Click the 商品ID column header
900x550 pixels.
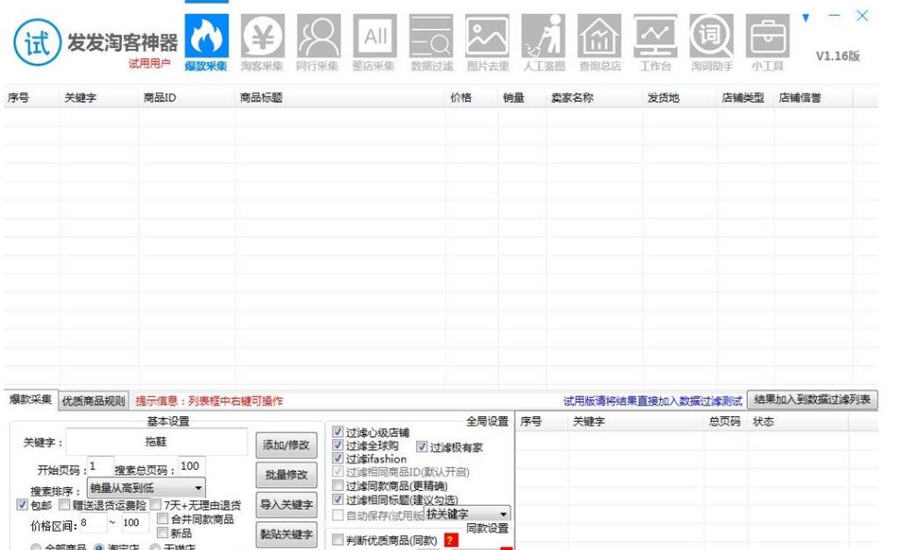tap(187, 98)
